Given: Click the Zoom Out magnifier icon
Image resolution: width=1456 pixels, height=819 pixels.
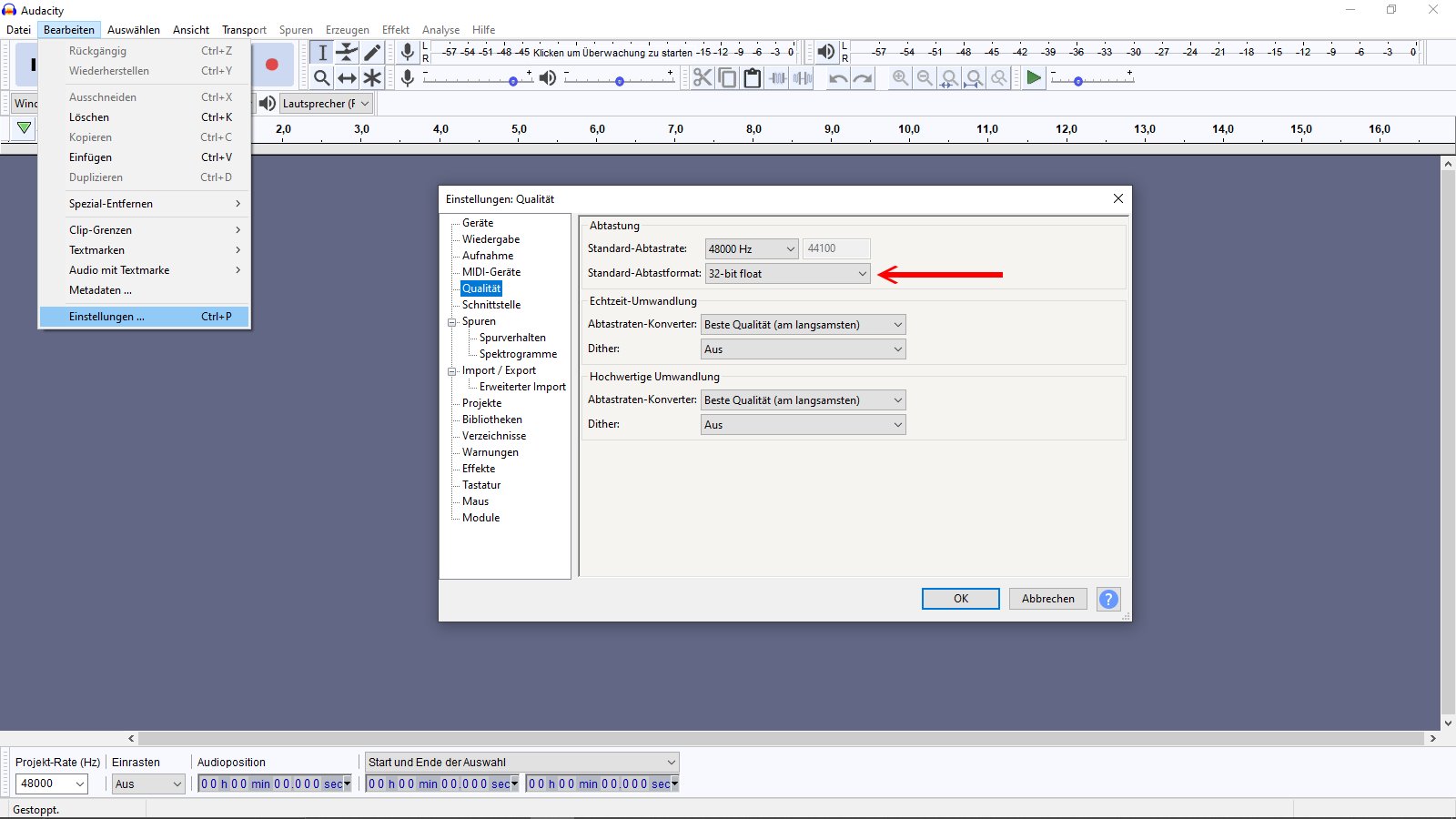Looking at the screenshot, I should [925, 78].
